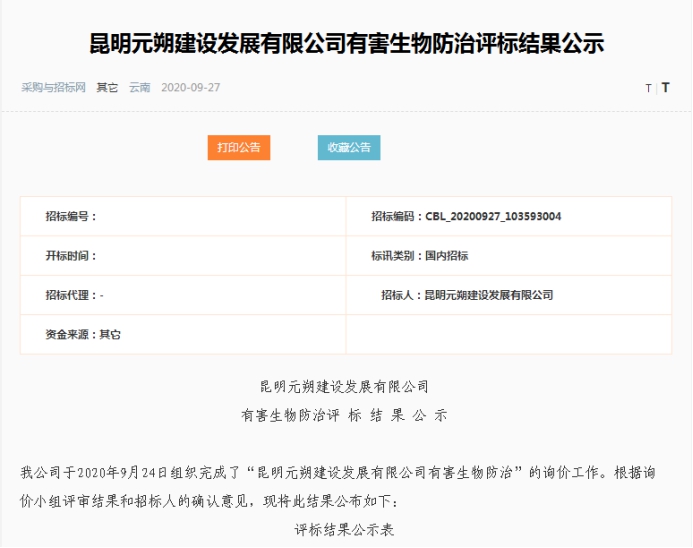Click the 其它 category label
693x548 pixels.
(107, 87)
